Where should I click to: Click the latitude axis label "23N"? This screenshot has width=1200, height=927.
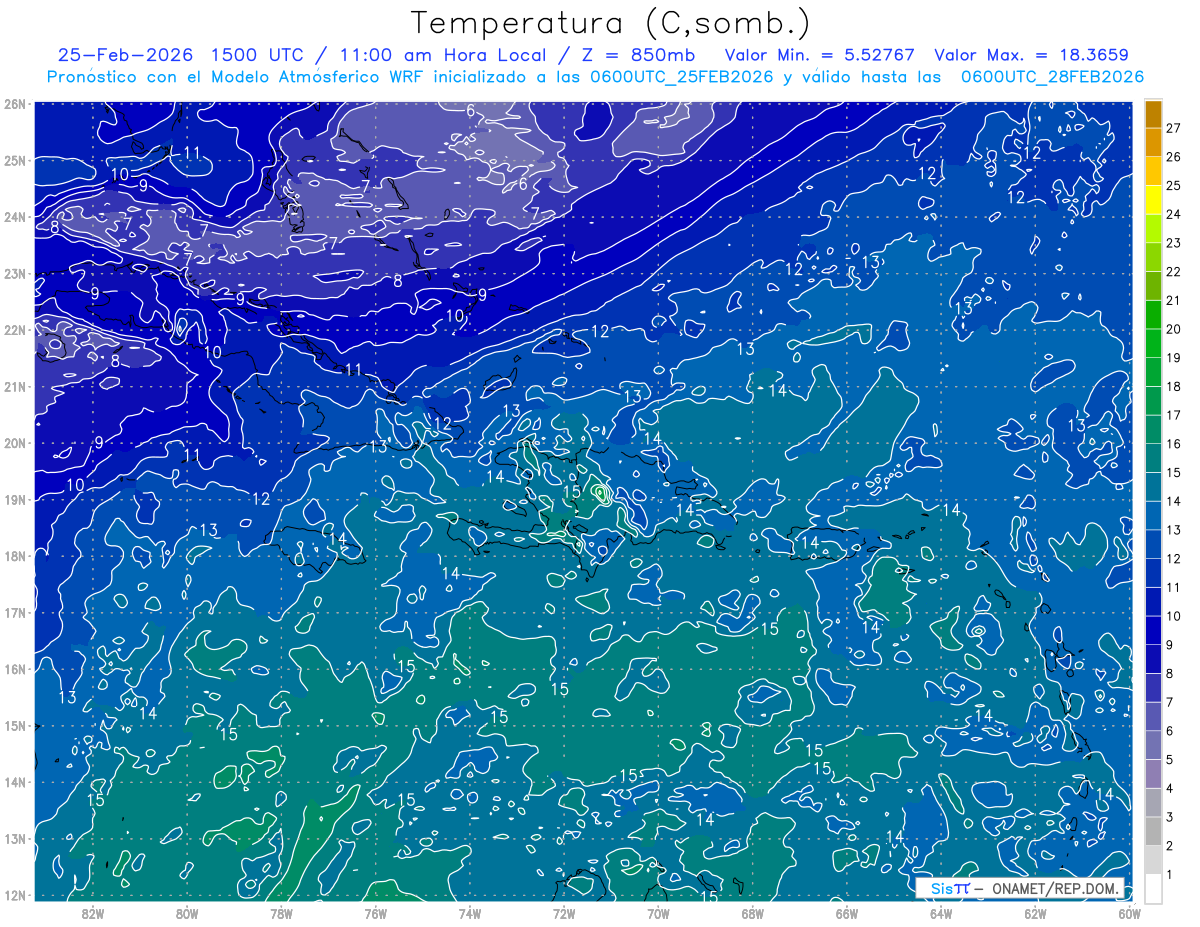[14, 273]
